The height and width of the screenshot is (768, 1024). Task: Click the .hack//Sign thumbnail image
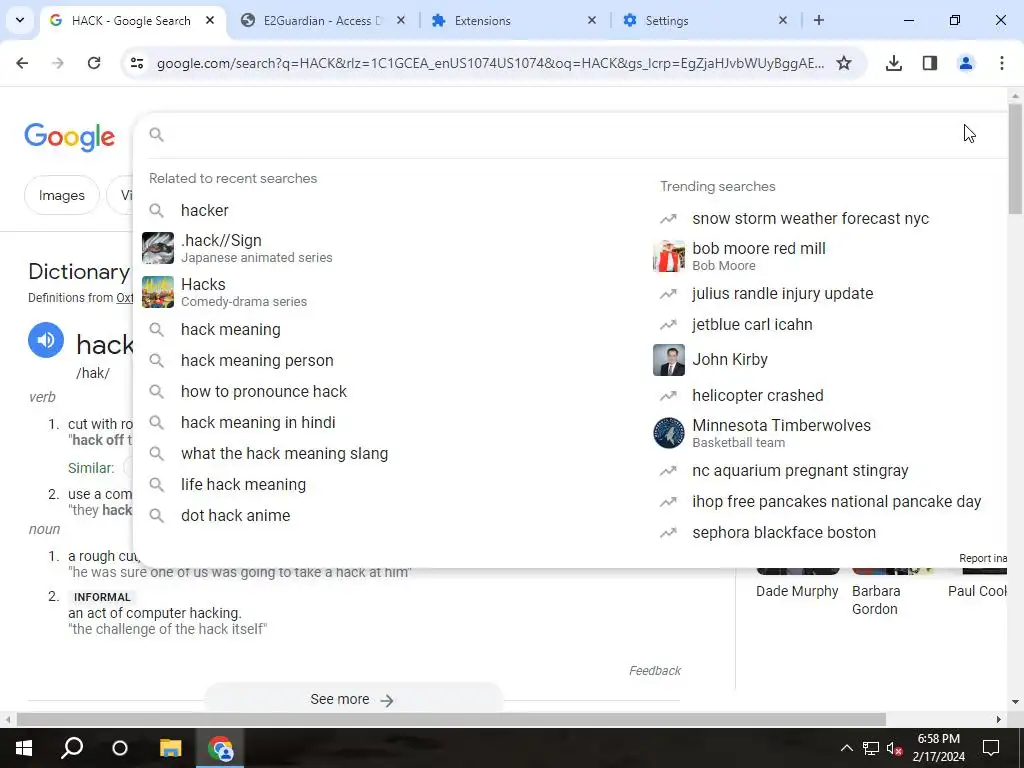click(x=158, y=248)
